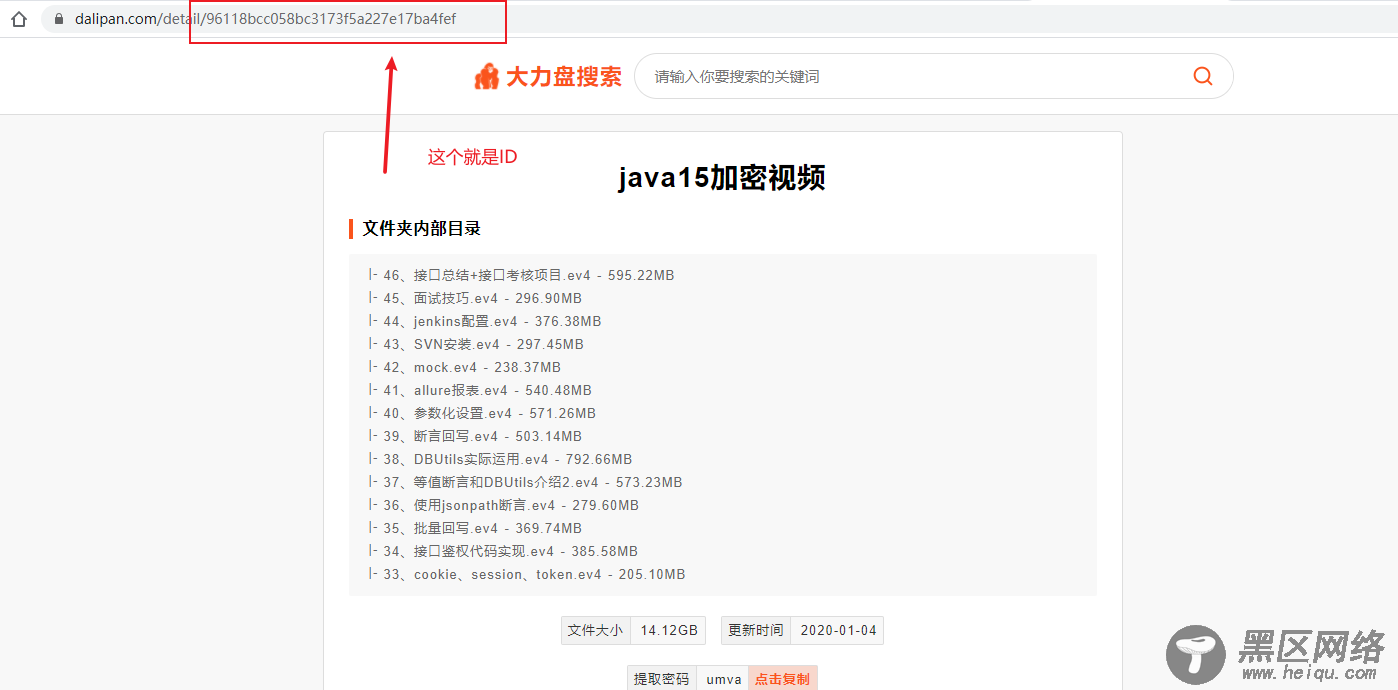Click the 提取密码 label

[661, 679]
